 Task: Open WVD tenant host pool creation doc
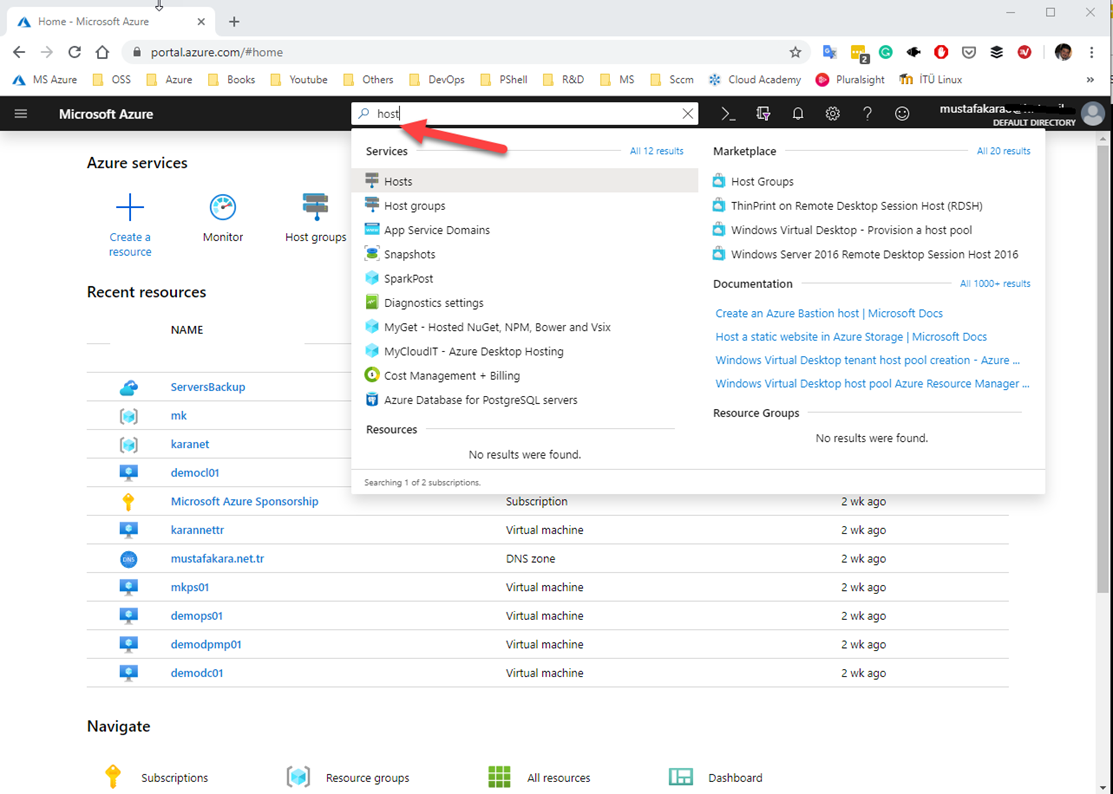tap(867, 360)
